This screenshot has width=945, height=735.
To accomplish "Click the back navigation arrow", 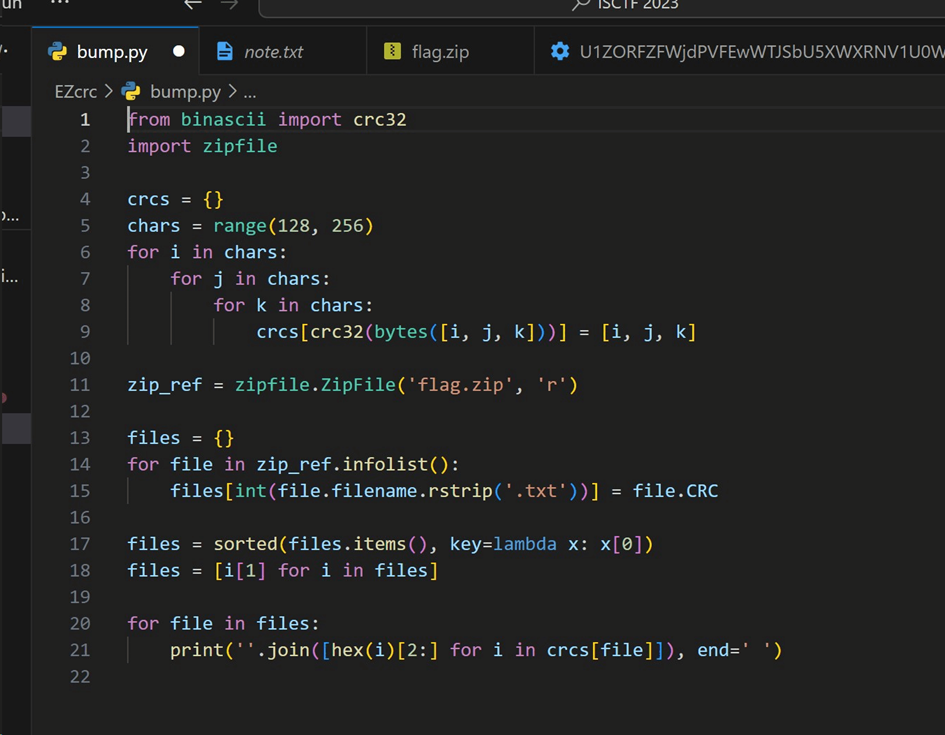I will tap(193, 4).
